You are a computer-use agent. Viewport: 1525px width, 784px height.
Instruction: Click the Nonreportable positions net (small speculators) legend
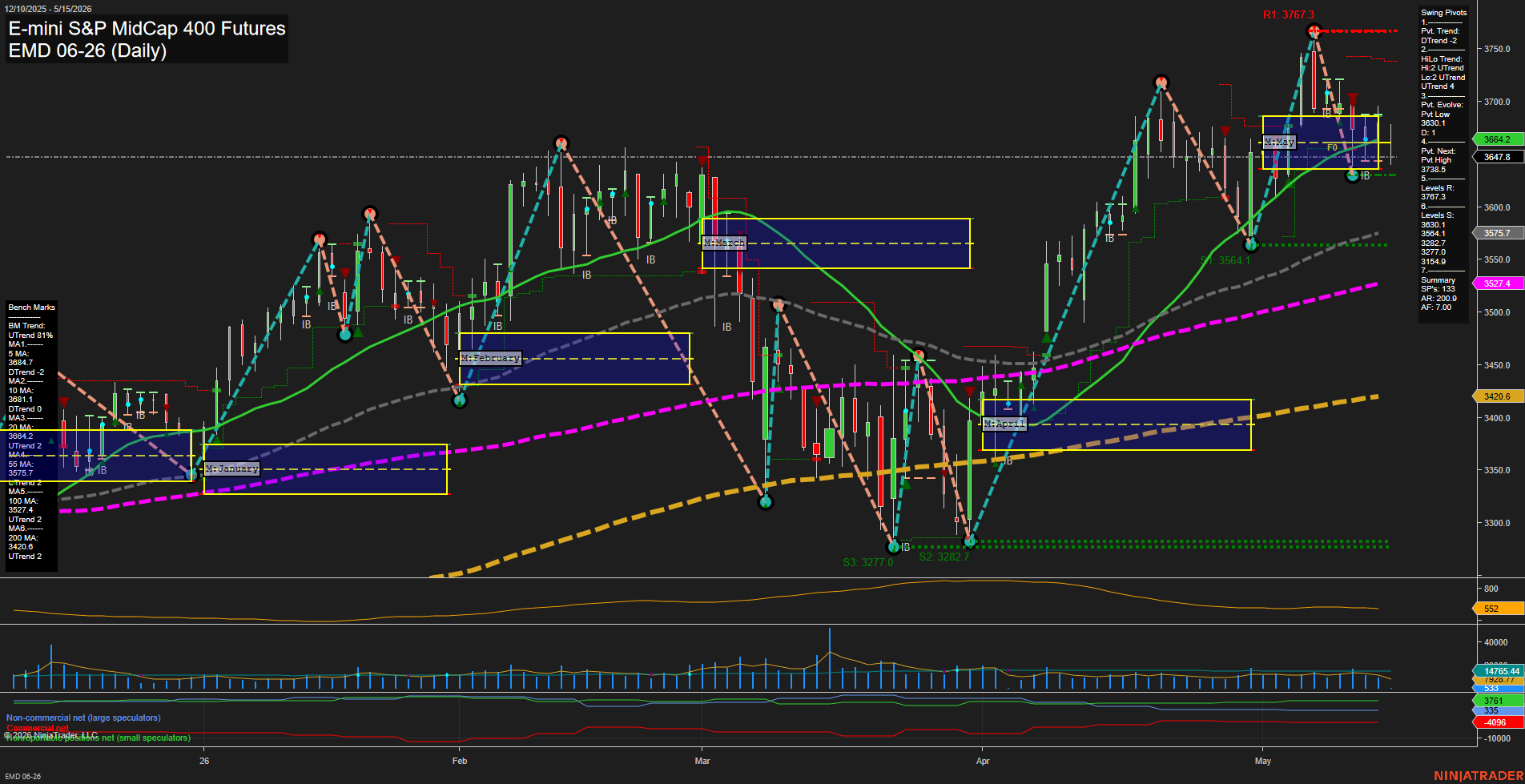(x=99, y=738)
